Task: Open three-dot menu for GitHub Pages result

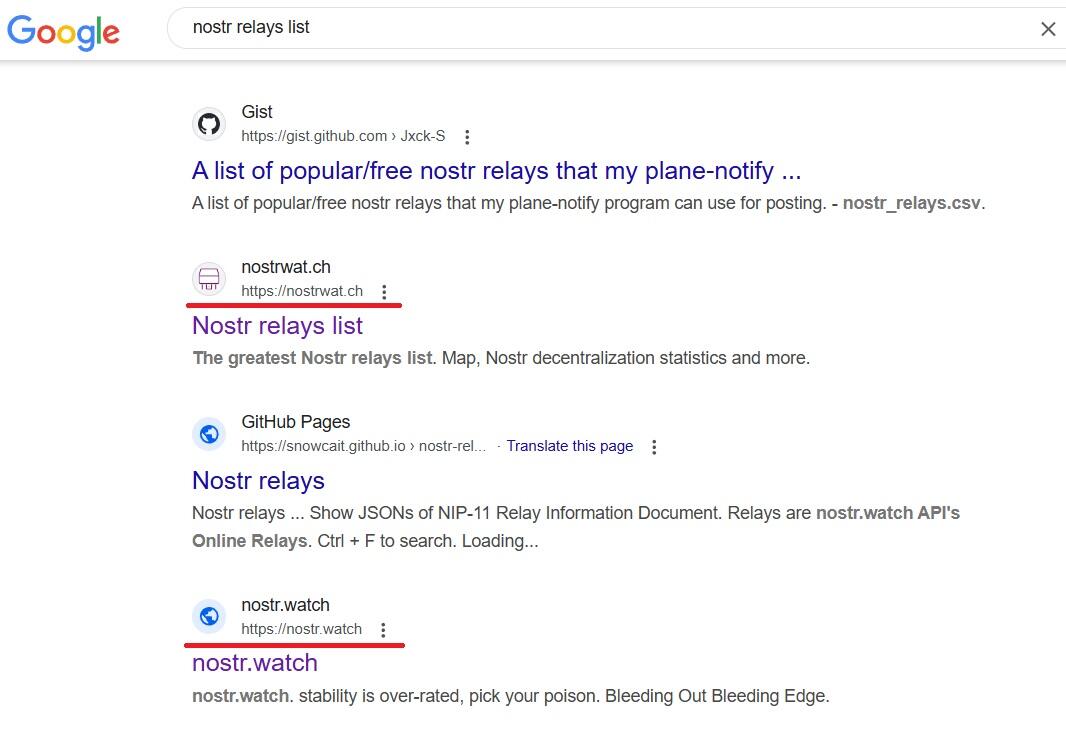Action: point(654,447)
